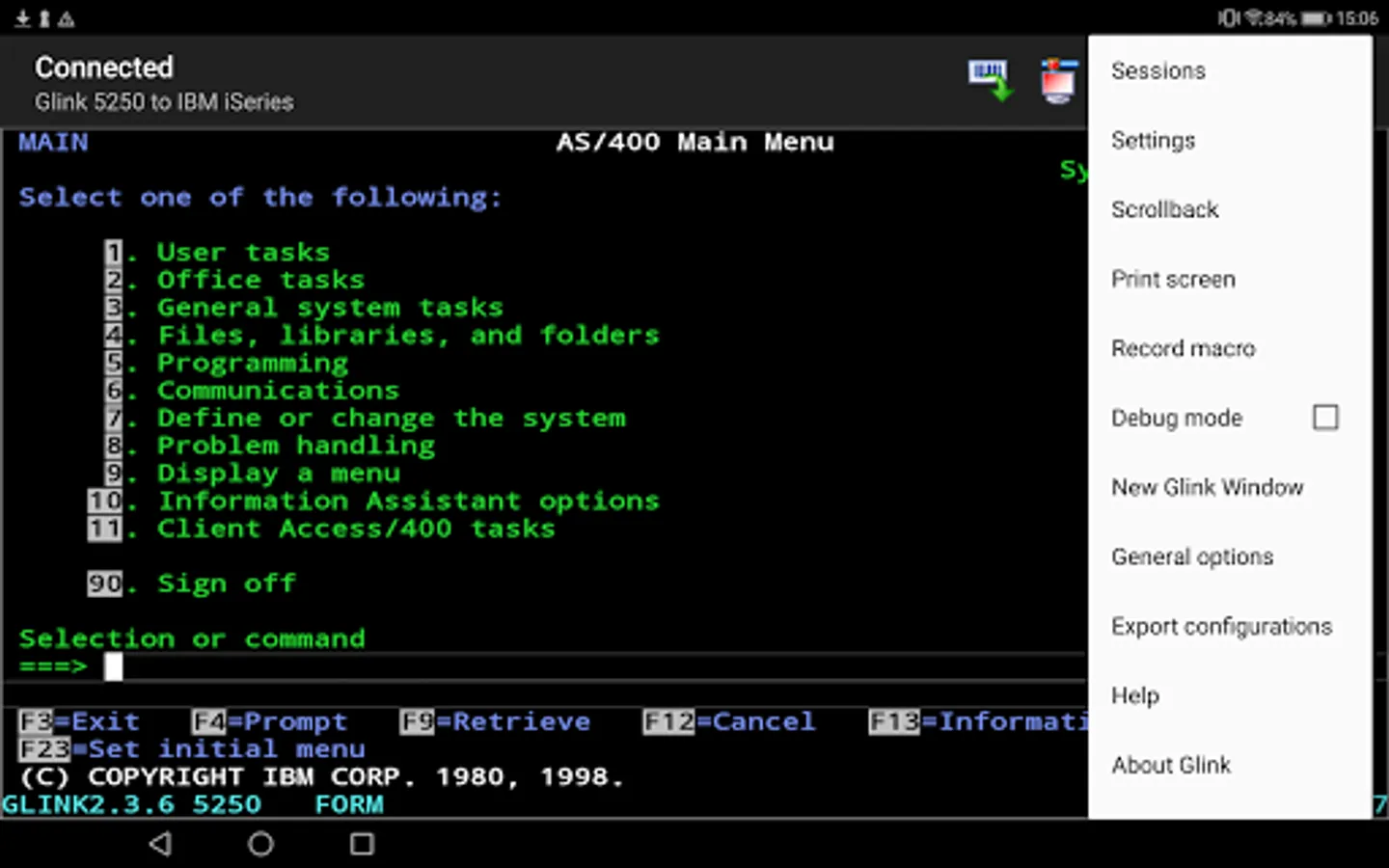
Task: Open Sessions from the overflow menu
Action: point(1230,70)
